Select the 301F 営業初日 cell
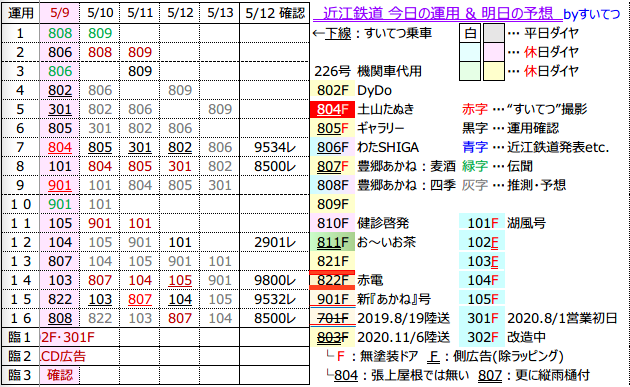The image size is (630, 387). click(482, 318)
